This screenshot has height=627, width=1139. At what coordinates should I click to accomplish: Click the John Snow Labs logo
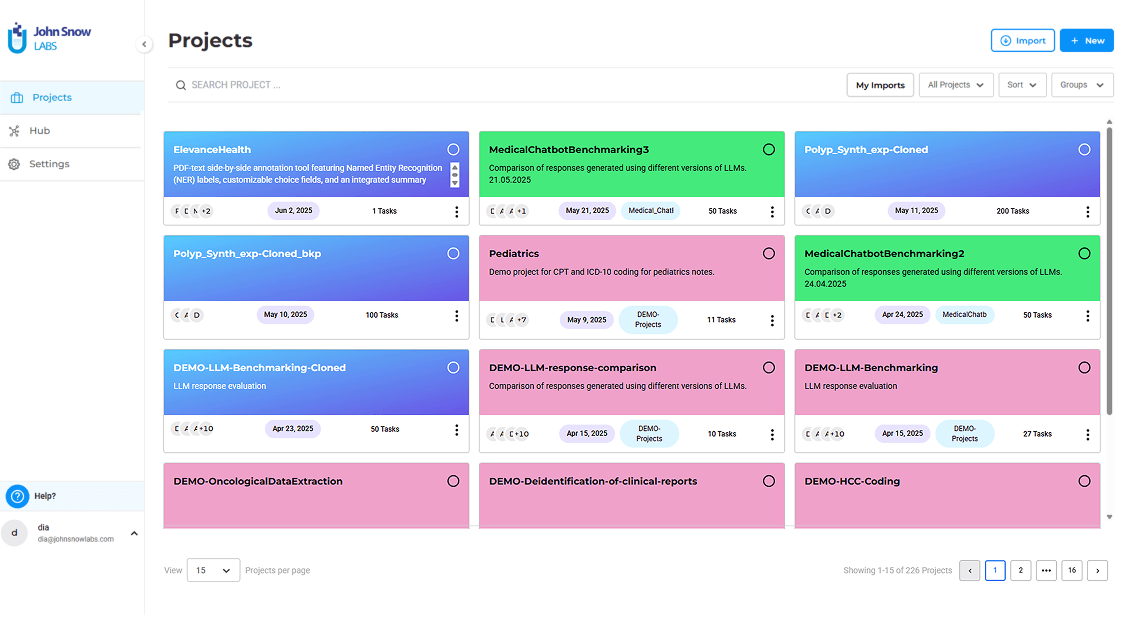(x=49, y=38)
